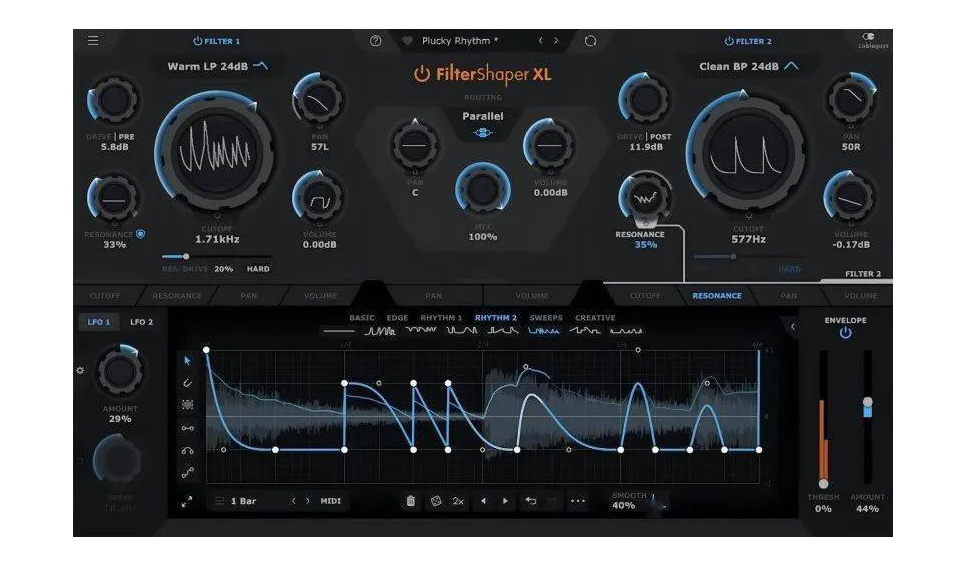Click the SMOOTH 40% value field
963x566 pixels.
point(623,506)
